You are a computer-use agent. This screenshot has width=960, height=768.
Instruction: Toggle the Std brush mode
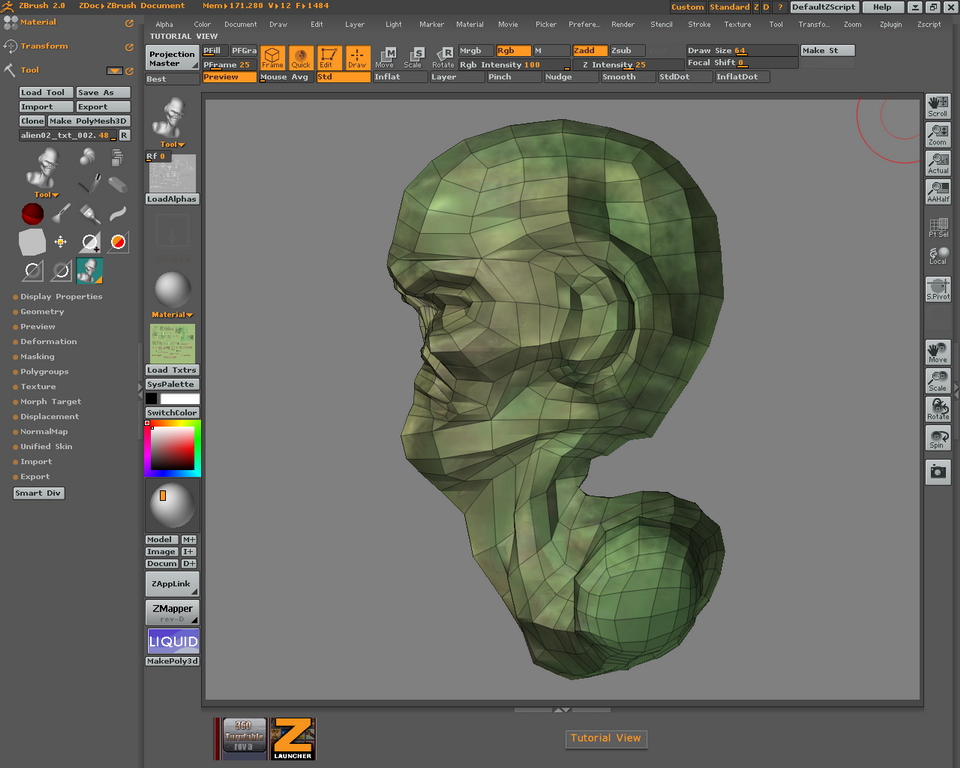click(343, 77)
